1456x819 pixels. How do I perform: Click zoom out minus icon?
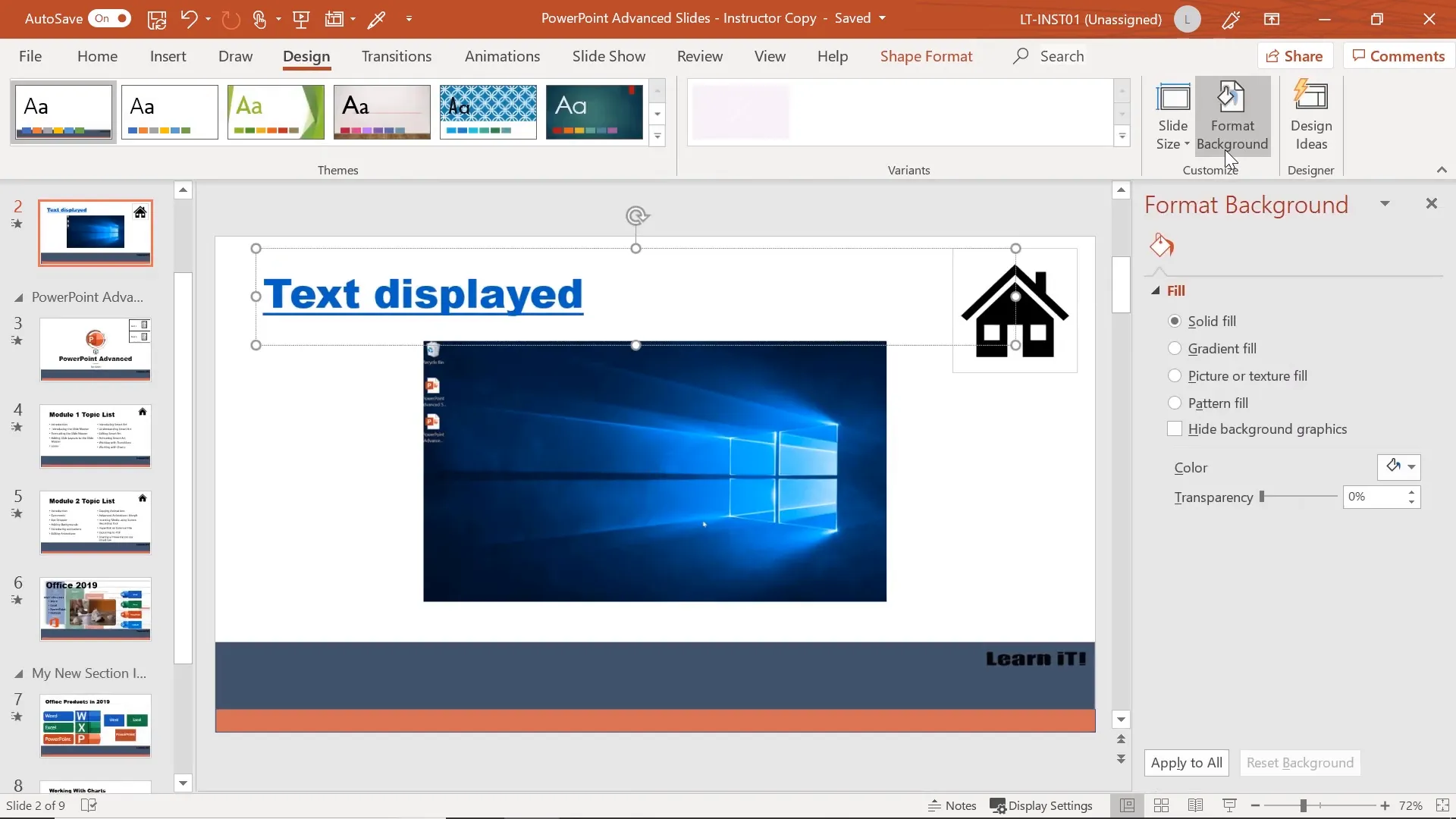(x=1255, y=805)
